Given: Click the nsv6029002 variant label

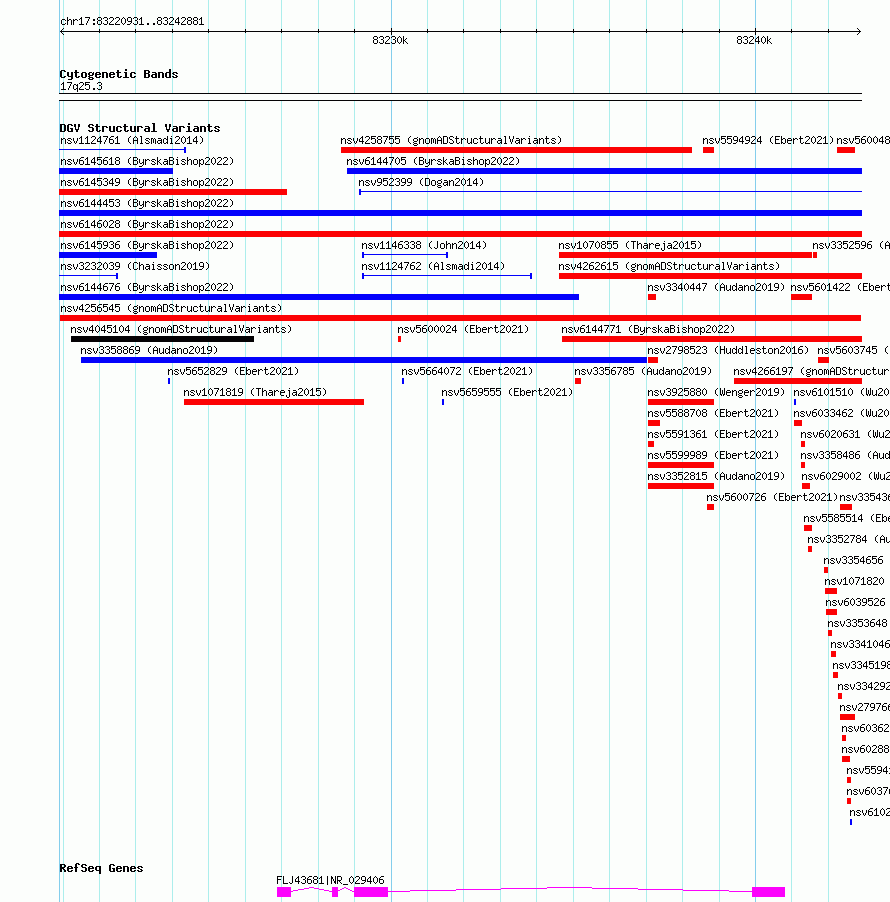Looking at the screenshot, I should tap(846, 476).
